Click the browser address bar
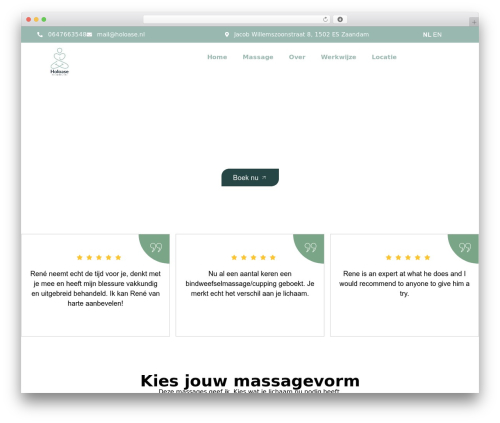Viewport: 500px width, 423px height. tap(237, 20)
